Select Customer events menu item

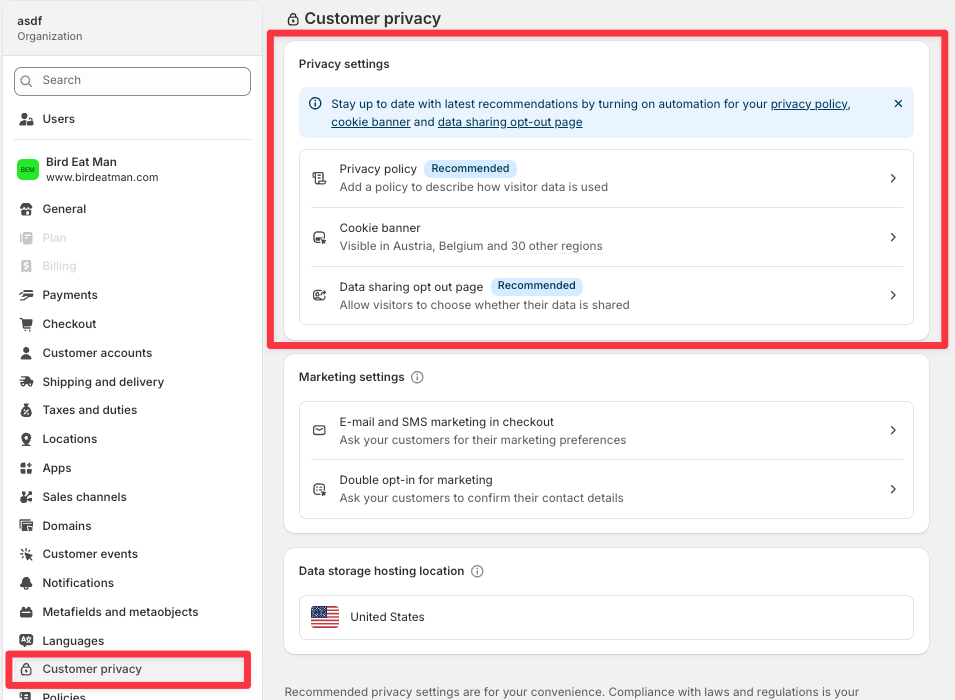[132, 554]
